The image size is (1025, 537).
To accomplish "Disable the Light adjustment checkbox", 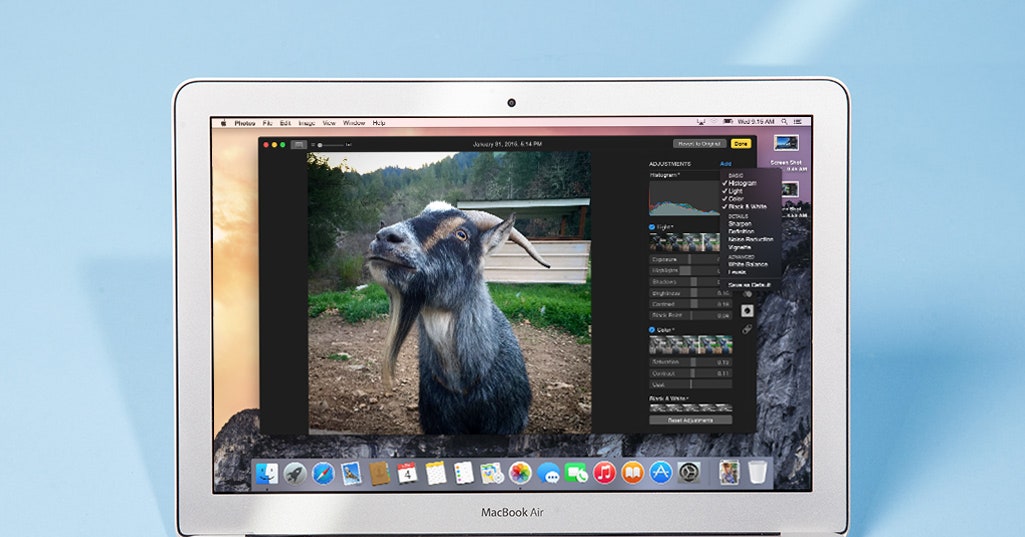I will [x=652, y=227].
